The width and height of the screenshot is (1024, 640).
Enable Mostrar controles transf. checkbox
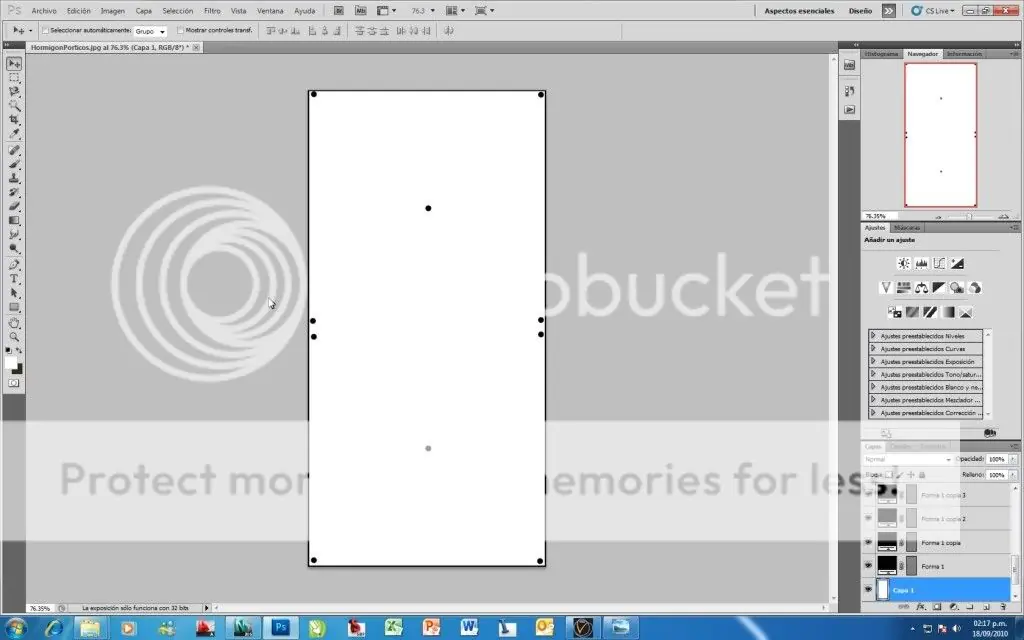(181, 31)
